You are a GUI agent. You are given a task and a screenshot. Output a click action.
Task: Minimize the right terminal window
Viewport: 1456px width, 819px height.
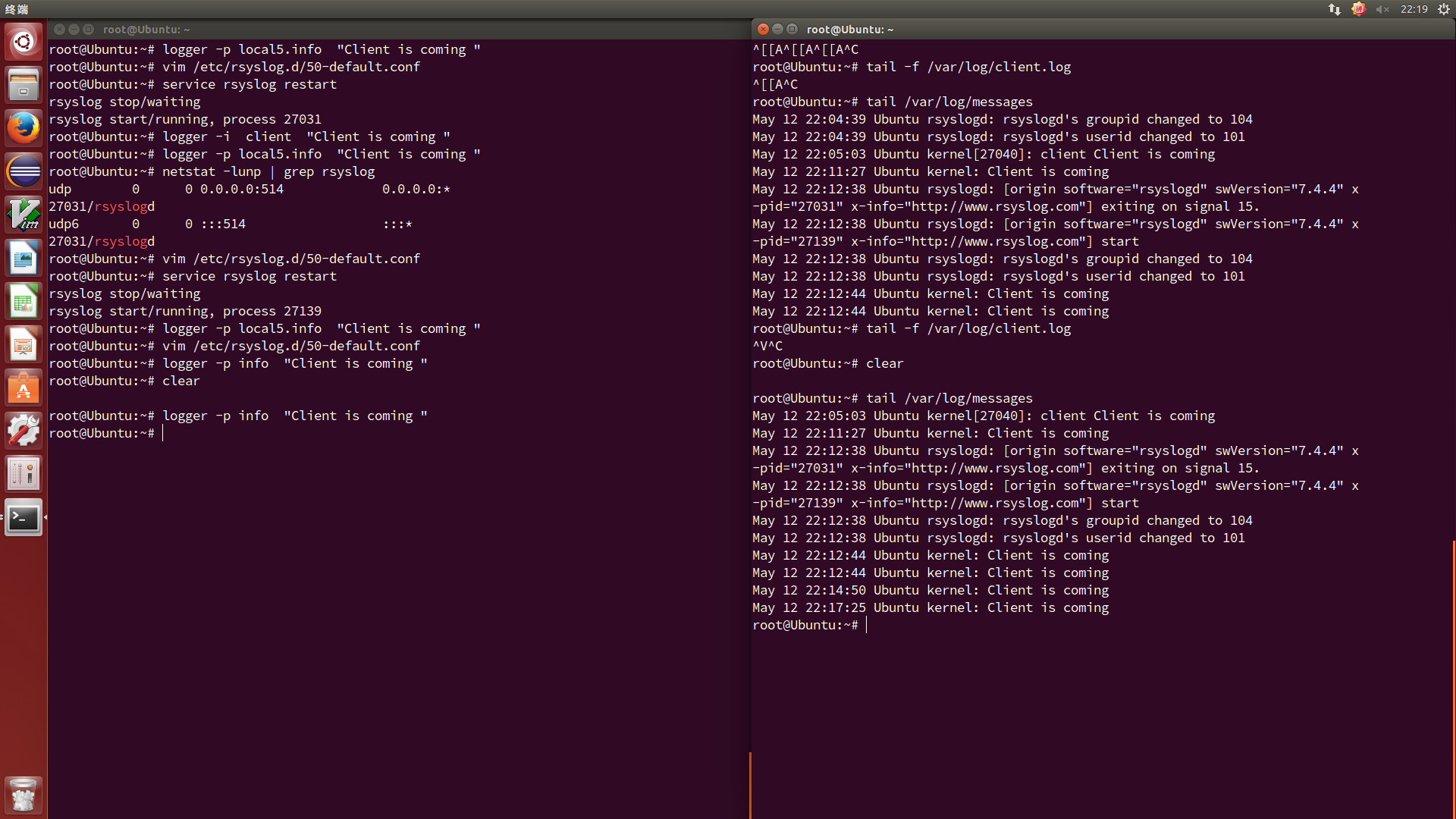point(778,29)
